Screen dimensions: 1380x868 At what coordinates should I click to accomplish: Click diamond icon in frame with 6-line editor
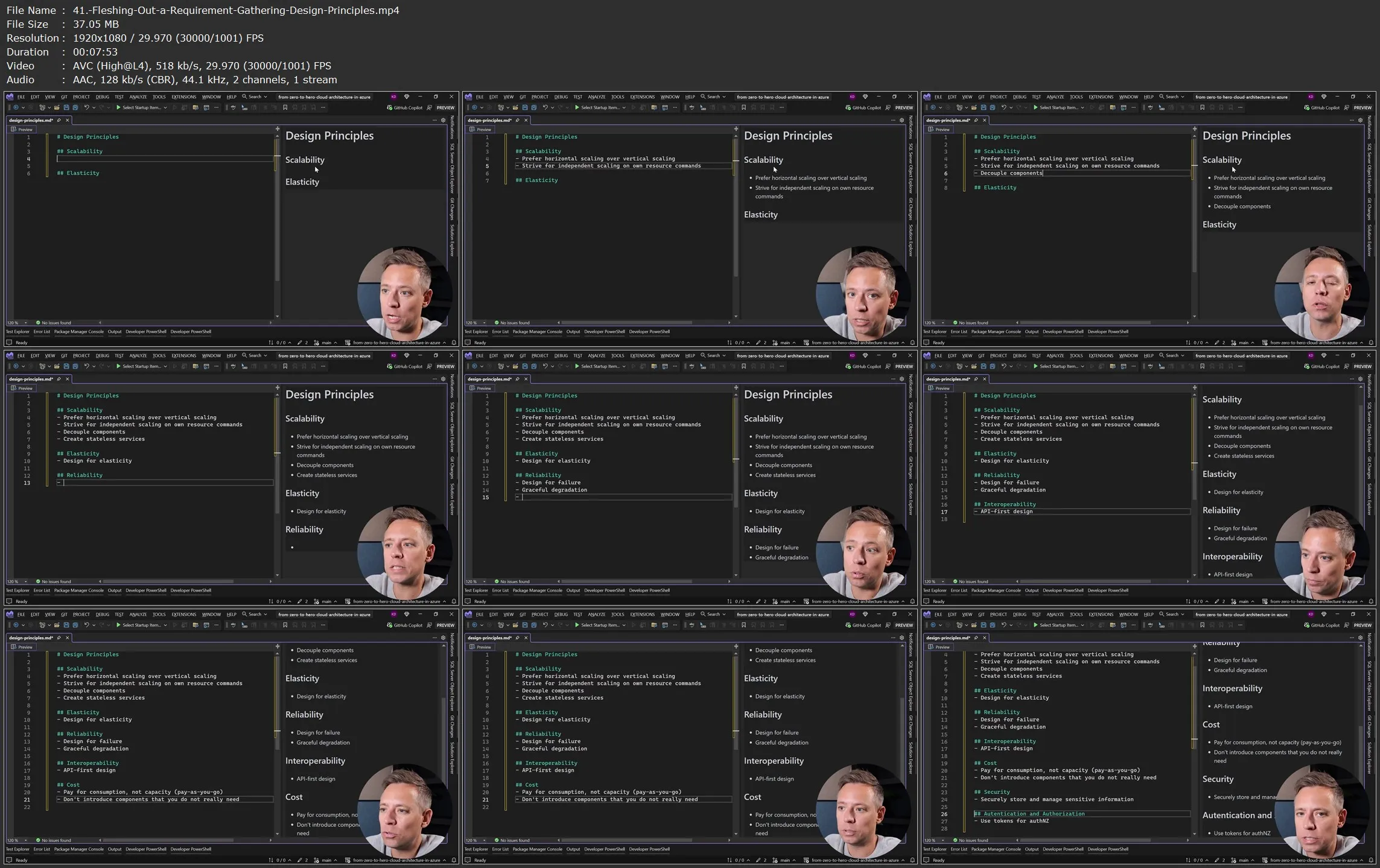406,97
